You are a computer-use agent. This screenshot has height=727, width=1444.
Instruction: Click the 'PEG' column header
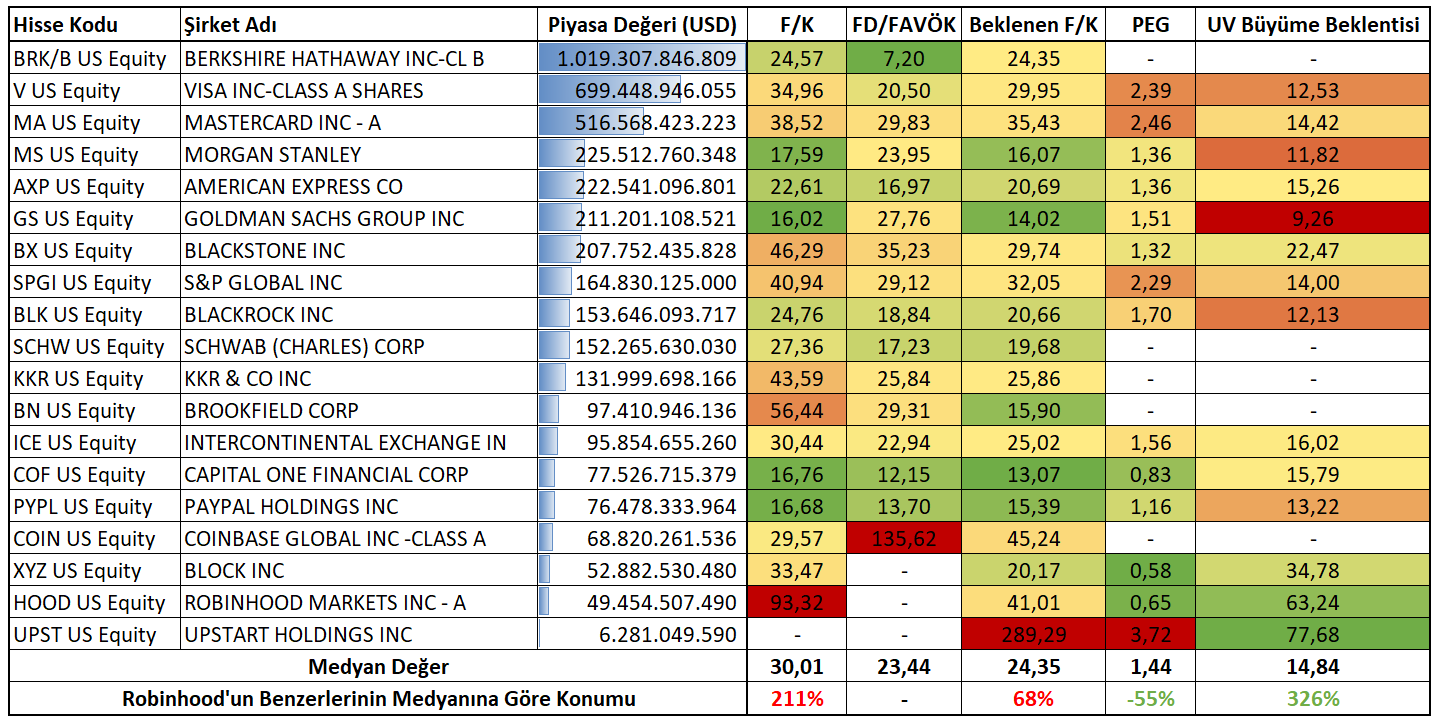point(1151,25)
